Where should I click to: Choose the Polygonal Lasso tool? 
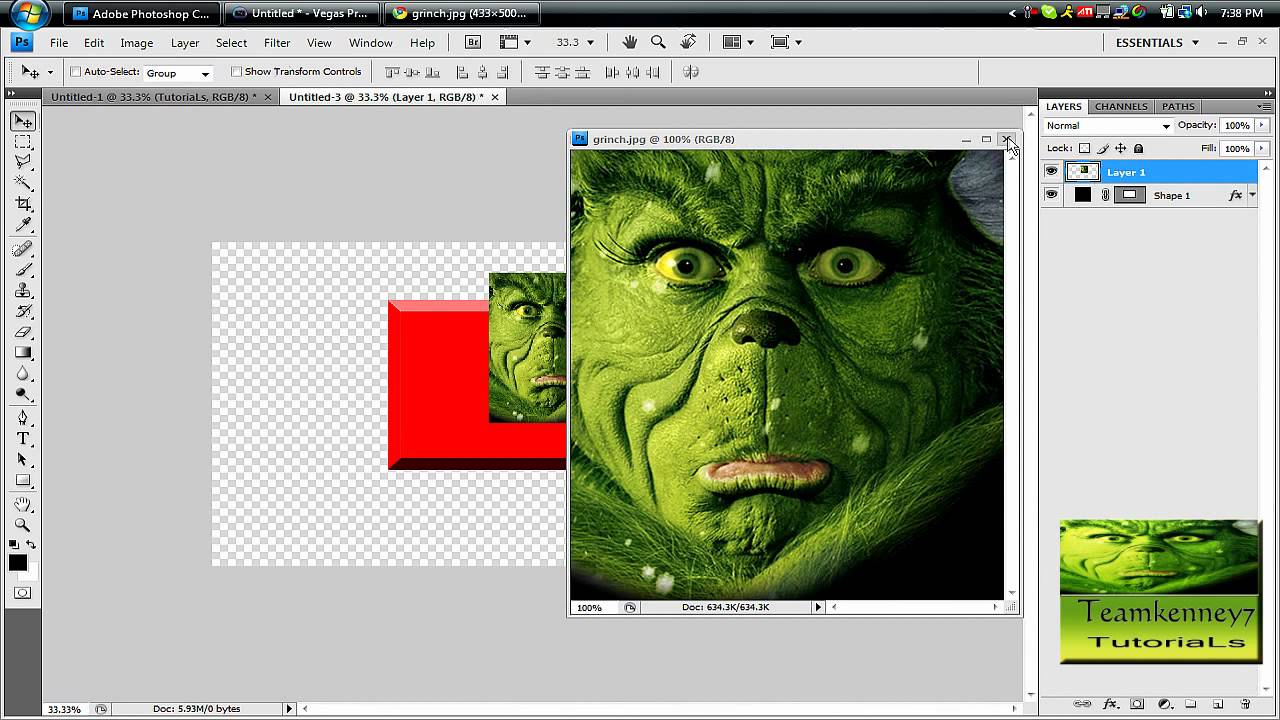(23, 162)
